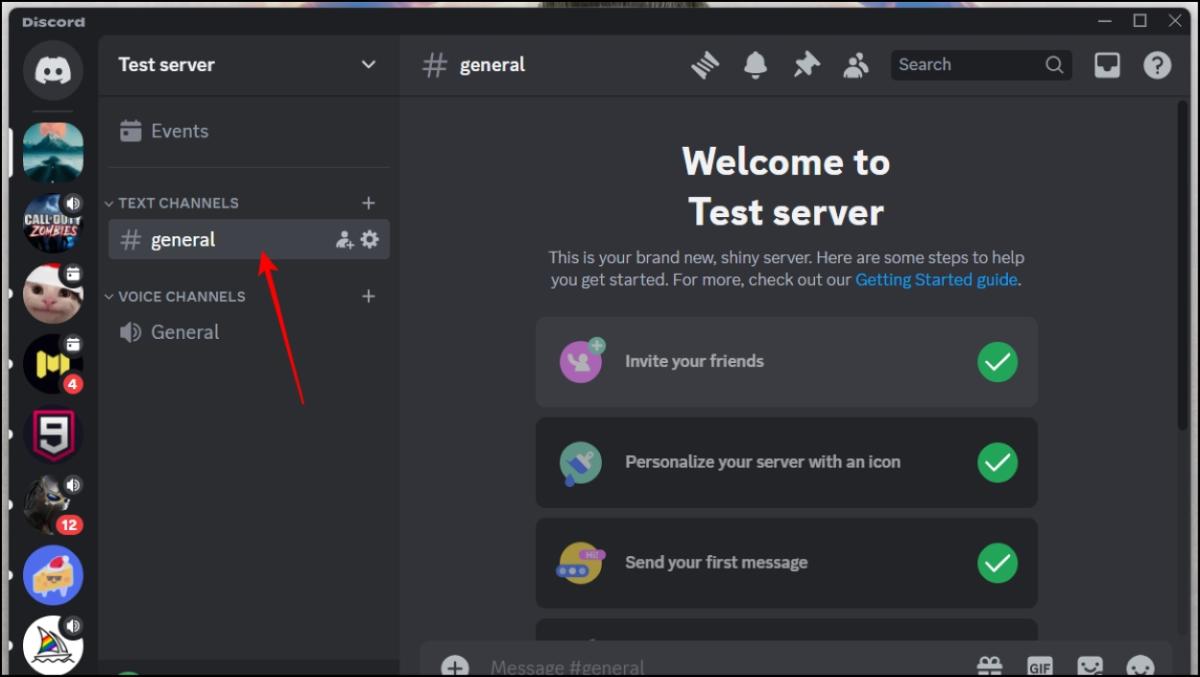Click the notification settings bell icon
Image resolution: width=1200 pixels, height=677 pixels.
[x=755, y=64]
